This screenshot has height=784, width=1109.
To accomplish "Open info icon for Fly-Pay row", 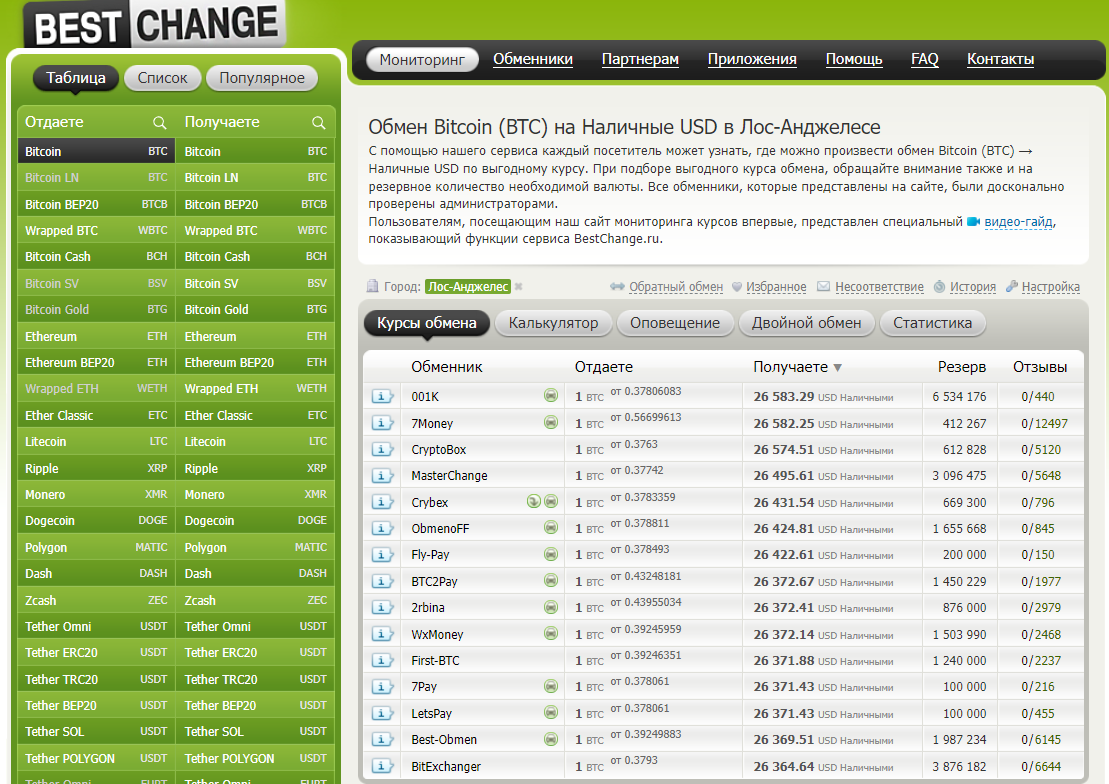I will 382,555.
